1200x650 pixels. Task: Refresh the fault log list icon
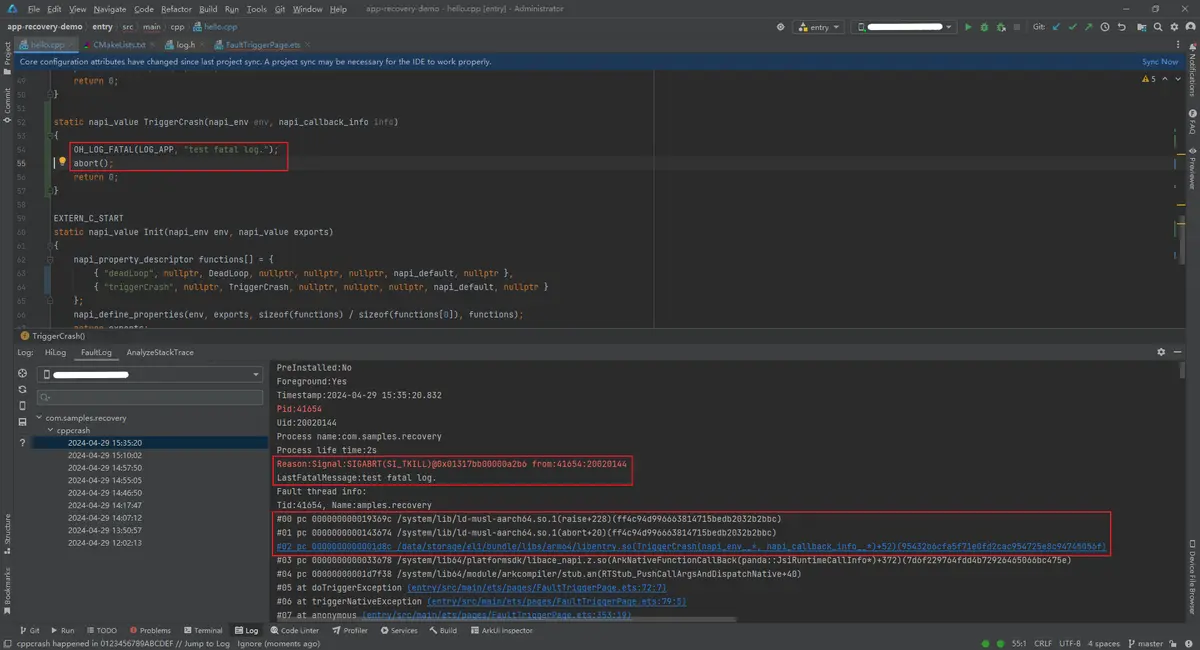coord(23,389)
